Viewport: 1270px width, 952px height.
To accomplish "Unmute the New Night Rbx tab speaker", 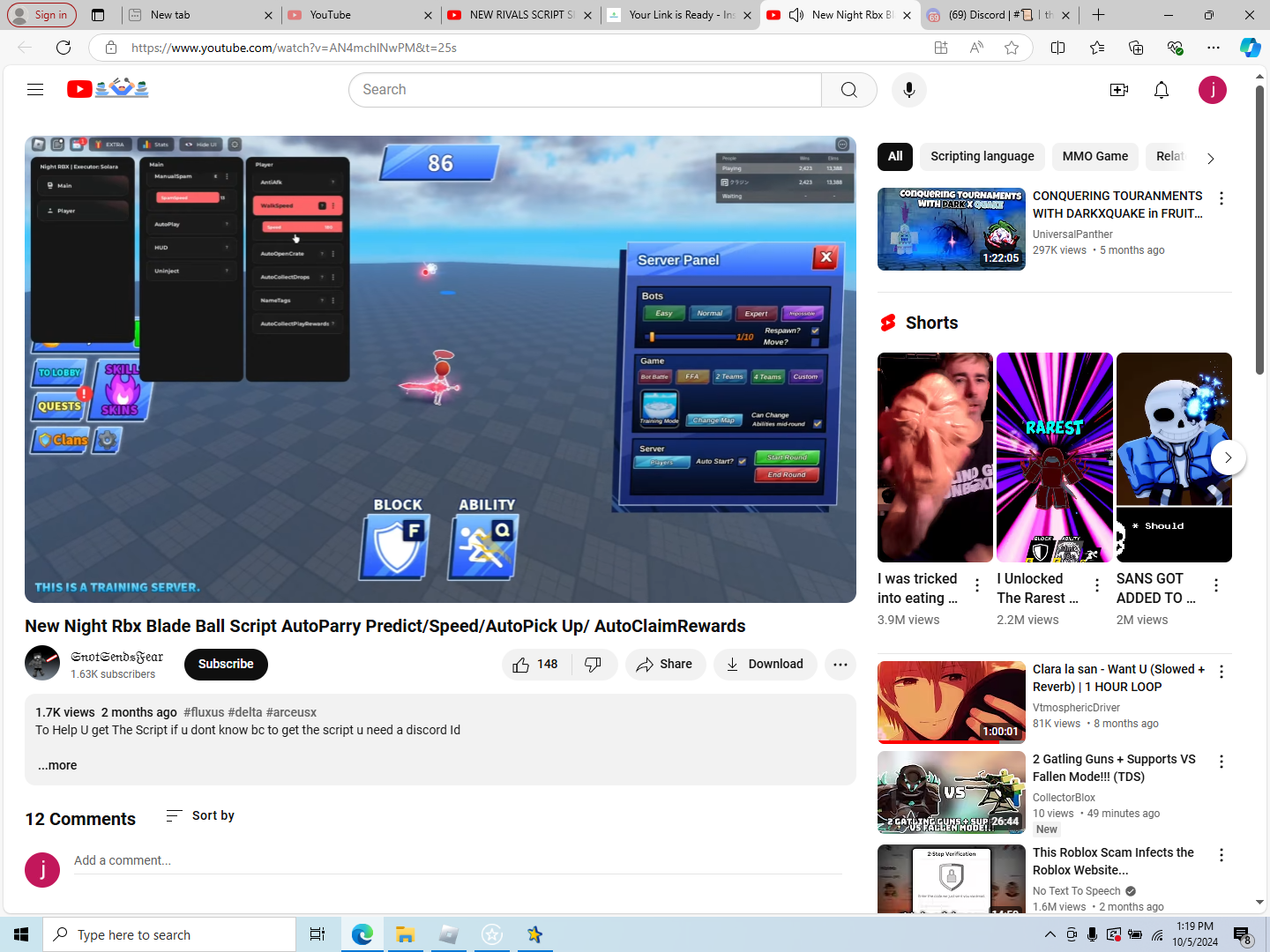I will 796,15.
